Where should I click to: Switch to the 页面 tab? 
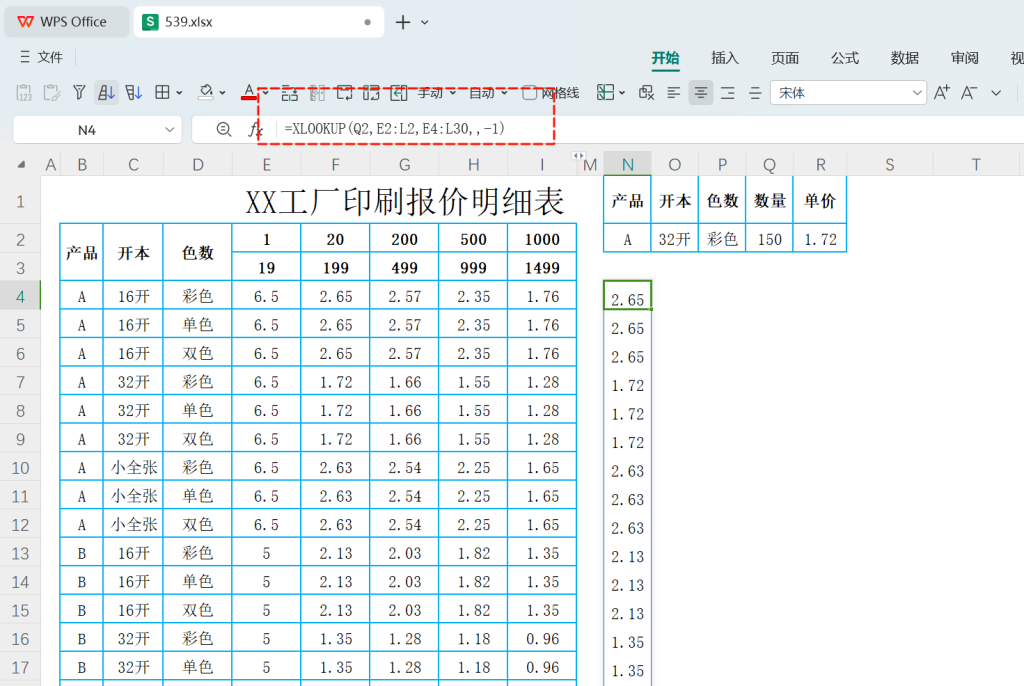[785, 58]
